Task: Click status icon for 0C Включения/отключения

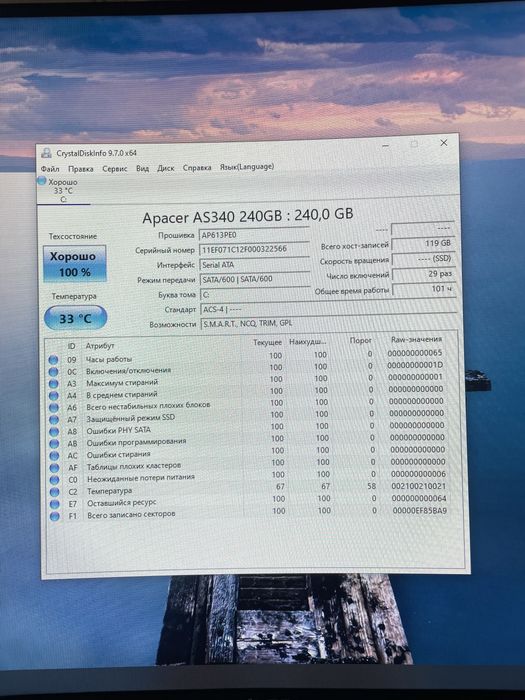Action: click(x=53, y=371)
